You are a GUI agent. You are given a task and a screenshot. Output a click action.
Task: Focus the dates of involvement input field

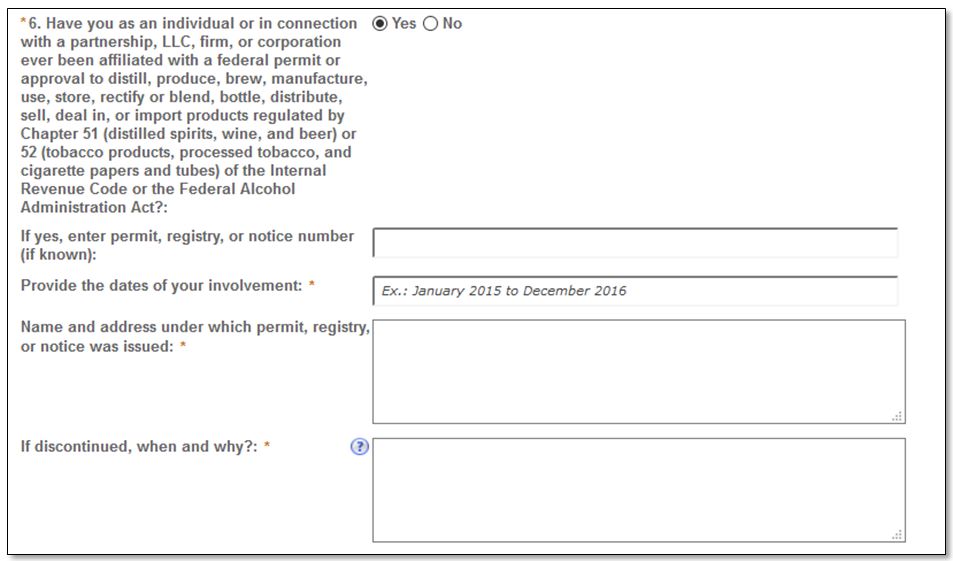click(x=635, y=291)
